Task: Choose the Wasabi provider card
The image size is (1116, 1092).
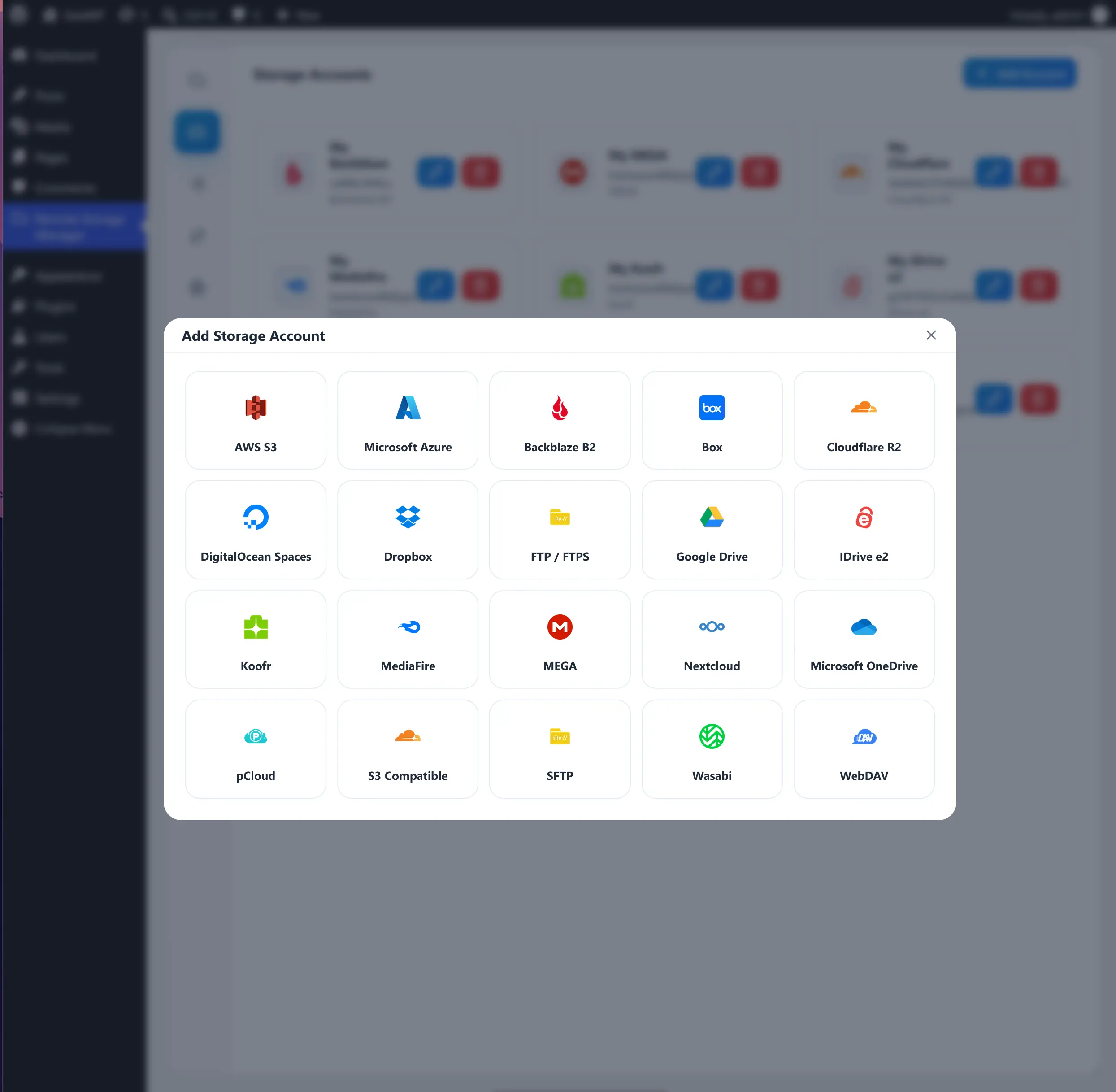Action: [x=712, y=749]
